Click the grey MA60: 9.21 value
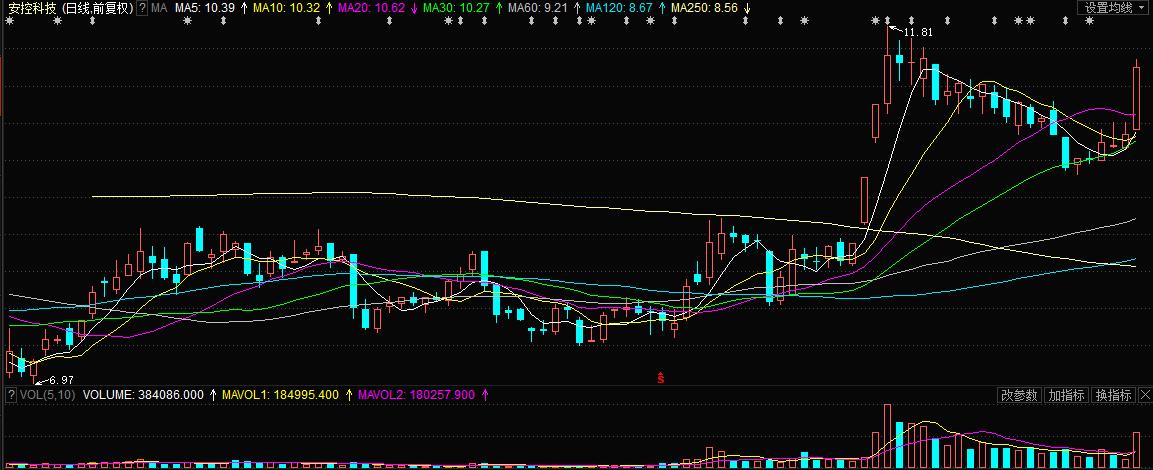The image size is (1153, 470). [538, 7]
